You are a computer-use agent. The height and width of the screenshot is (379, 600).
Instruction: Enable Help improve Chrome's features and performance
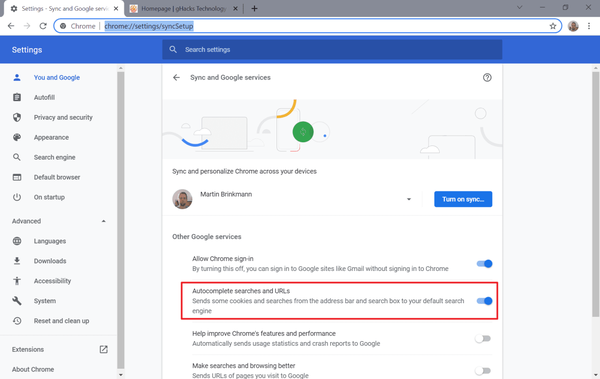click(x=483, y=338)
